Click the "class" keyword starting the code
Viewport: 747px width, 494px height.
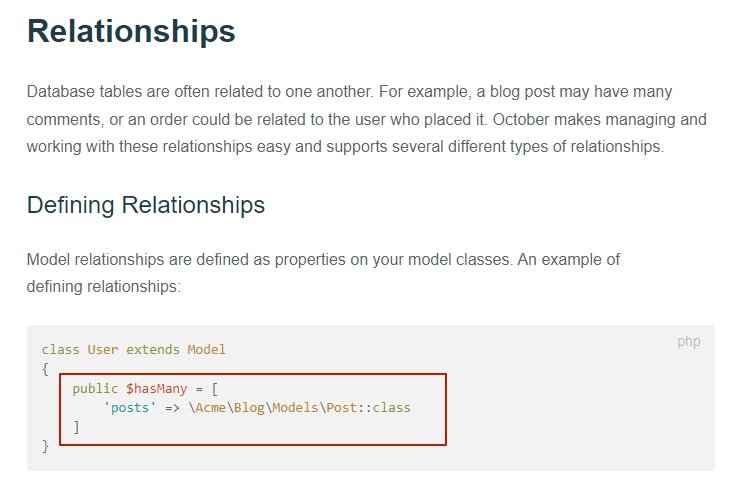tap(60, 350)
